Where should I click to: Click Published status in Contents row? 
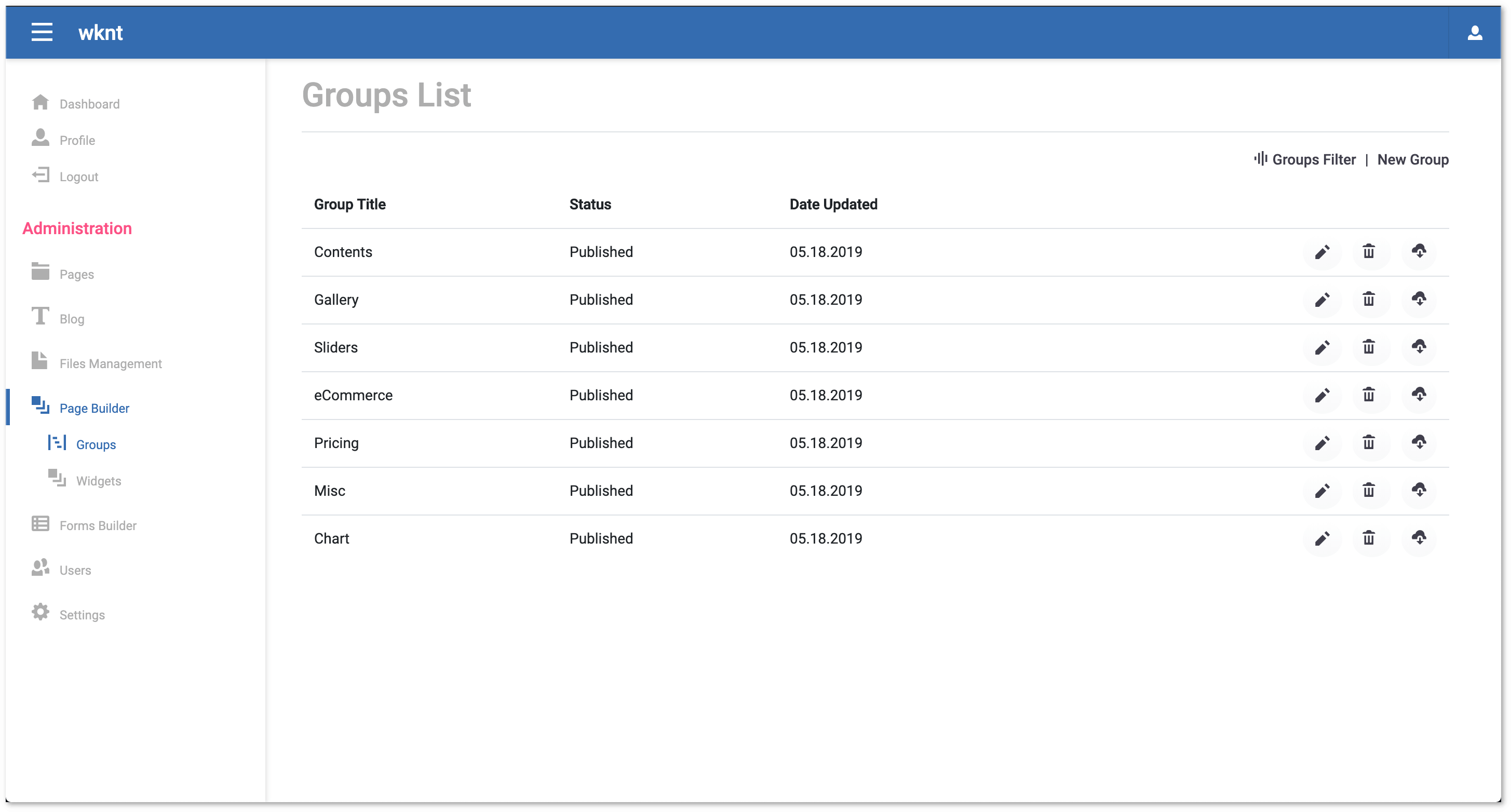click(601, 252)
